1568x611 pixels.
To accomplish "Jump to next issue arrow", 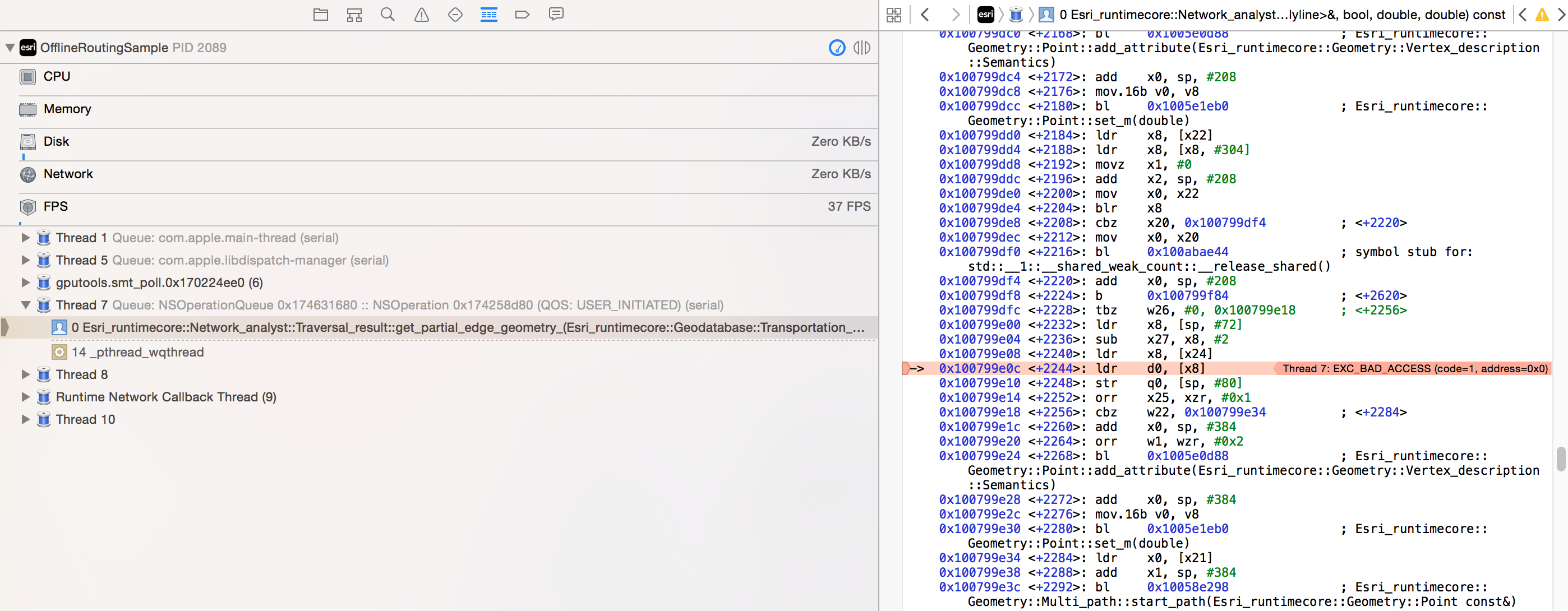I will pyautogui.click(x=1561, y=15).
